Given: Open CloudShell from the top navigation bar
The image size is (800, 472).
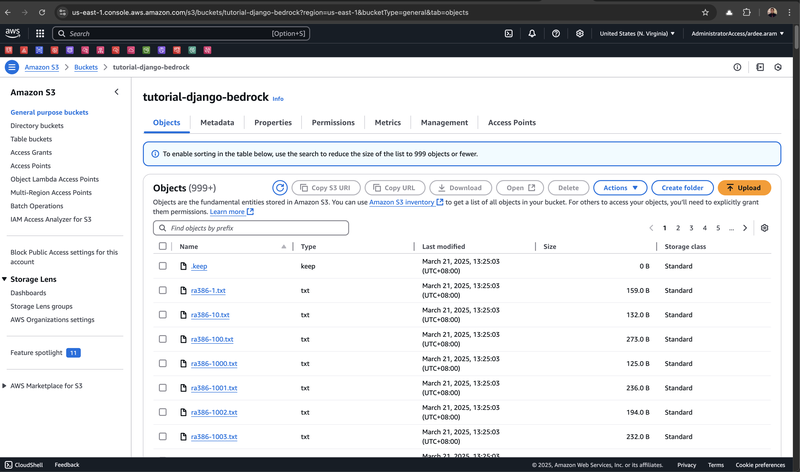Looking at the screenshot, I should click(509, 34).
